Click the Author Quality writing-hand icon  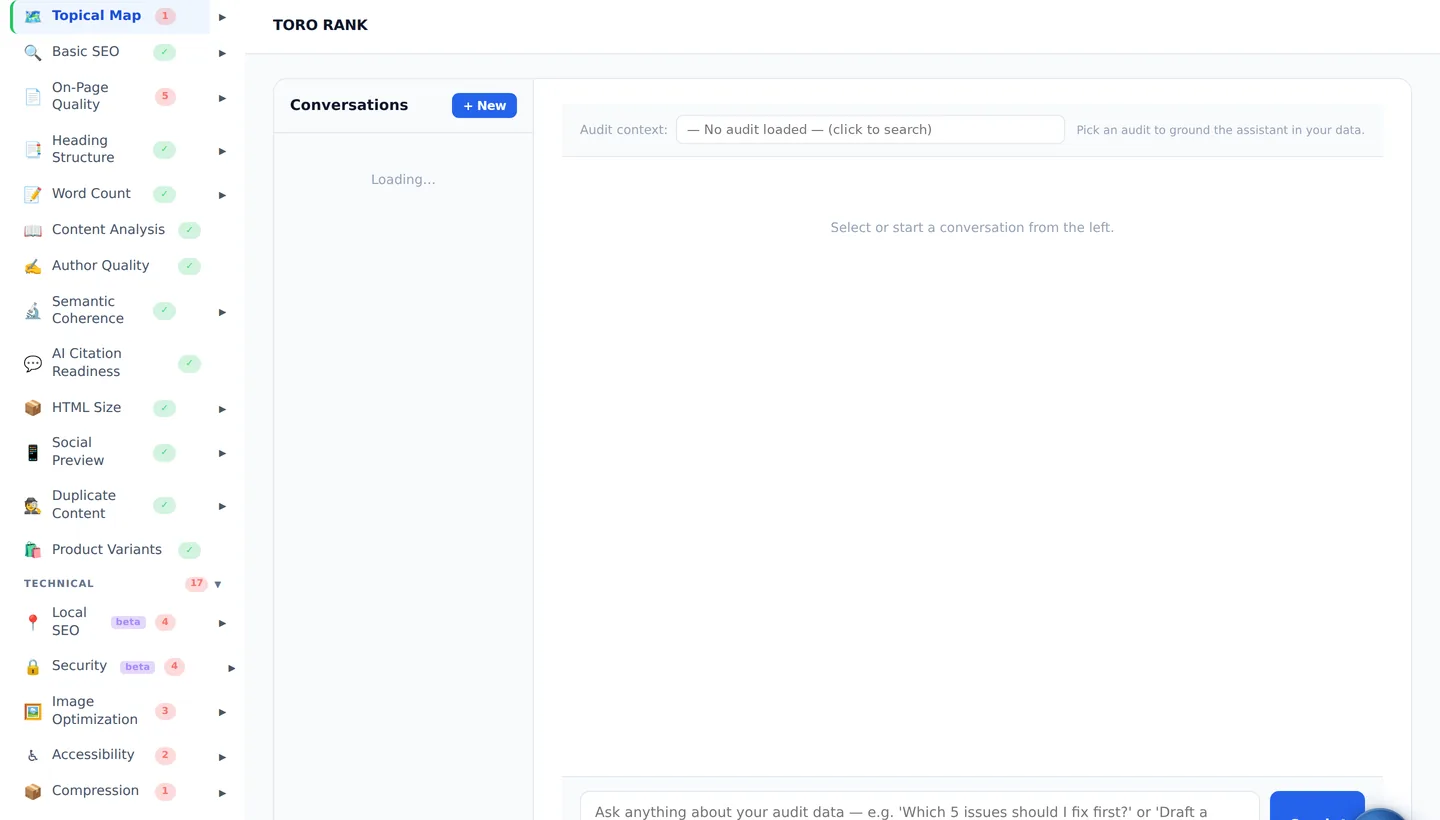[33, 266]
